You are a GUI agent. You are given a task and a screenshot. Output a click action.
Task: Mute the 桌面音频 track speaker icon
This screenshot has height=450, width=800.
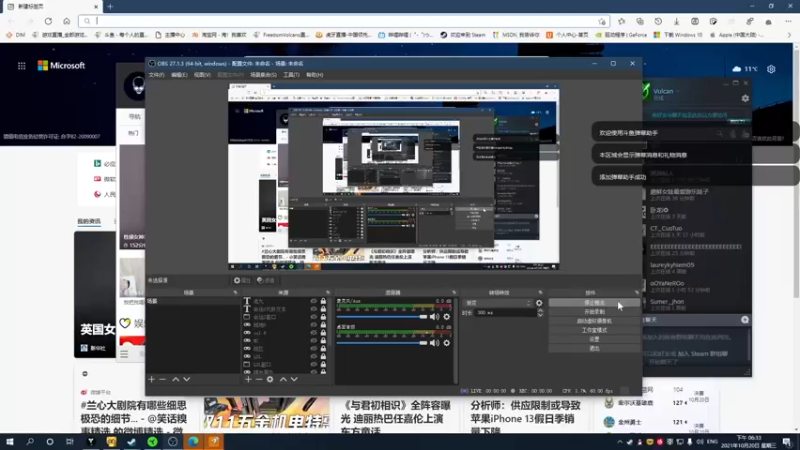[434, 343]
